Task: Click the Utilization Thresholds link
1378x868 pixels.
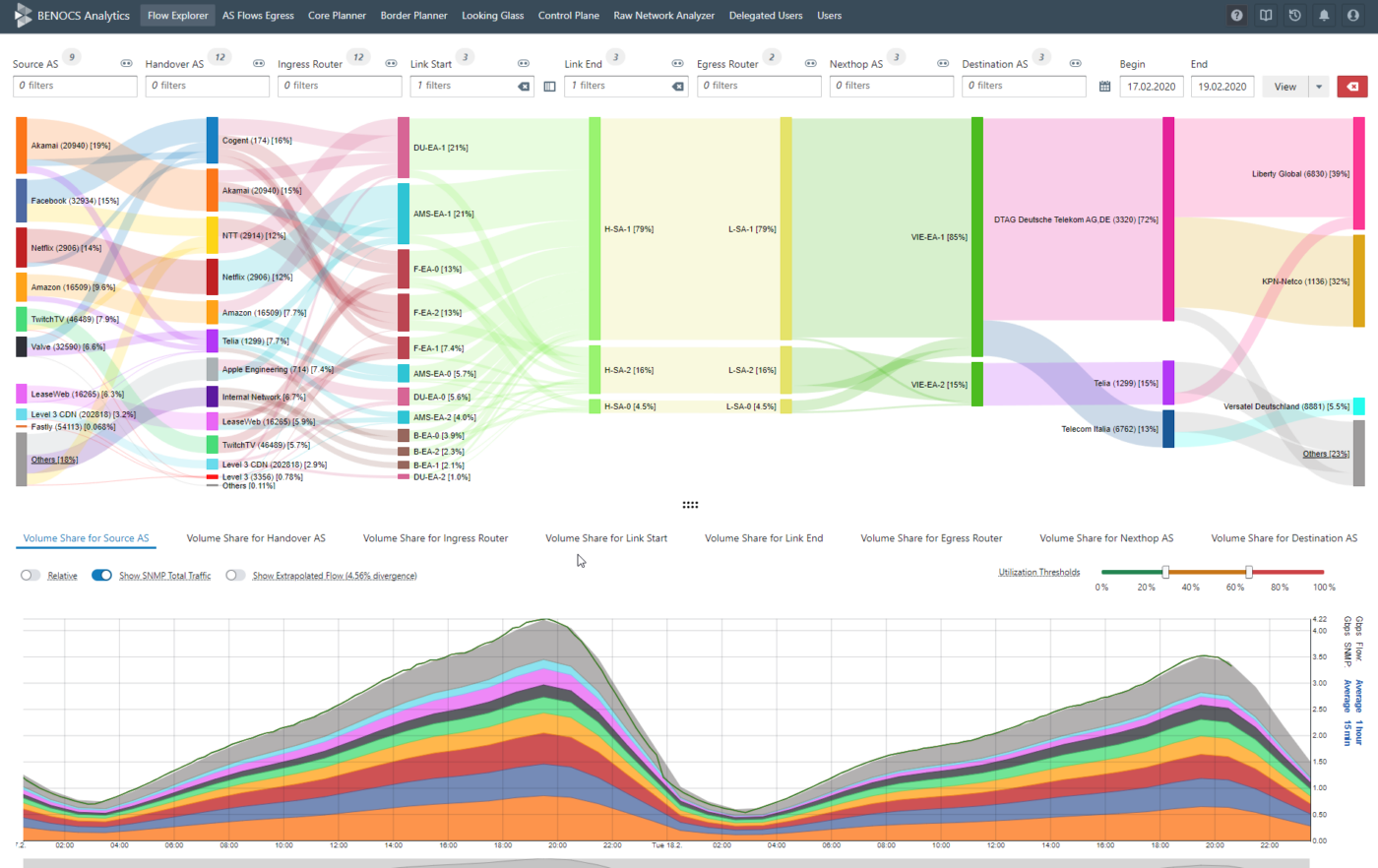Action: [x=1039, y=572]
